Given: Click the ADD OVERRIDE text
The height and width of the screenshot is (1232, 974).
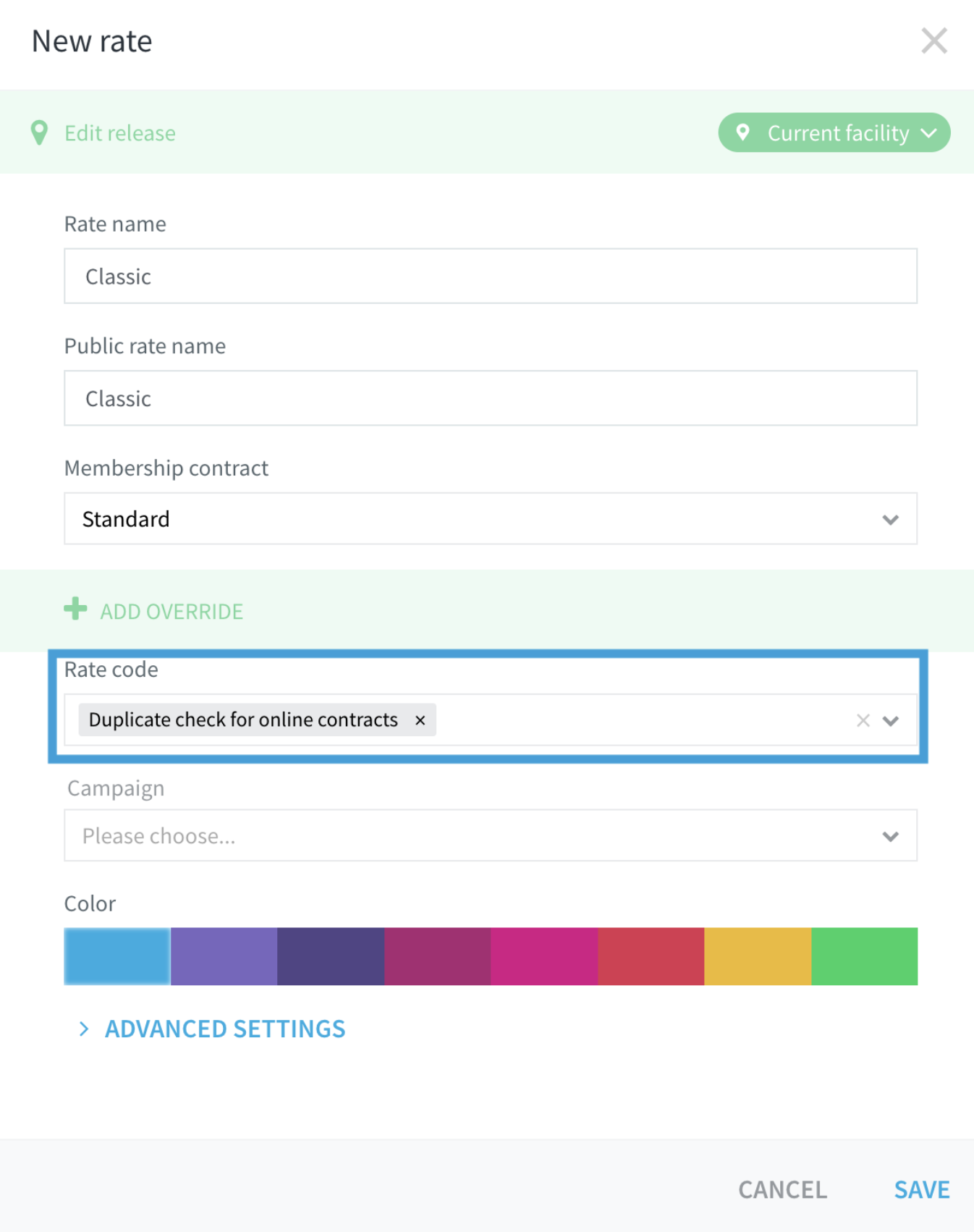Looking at the screenshot, I should 171,612.
